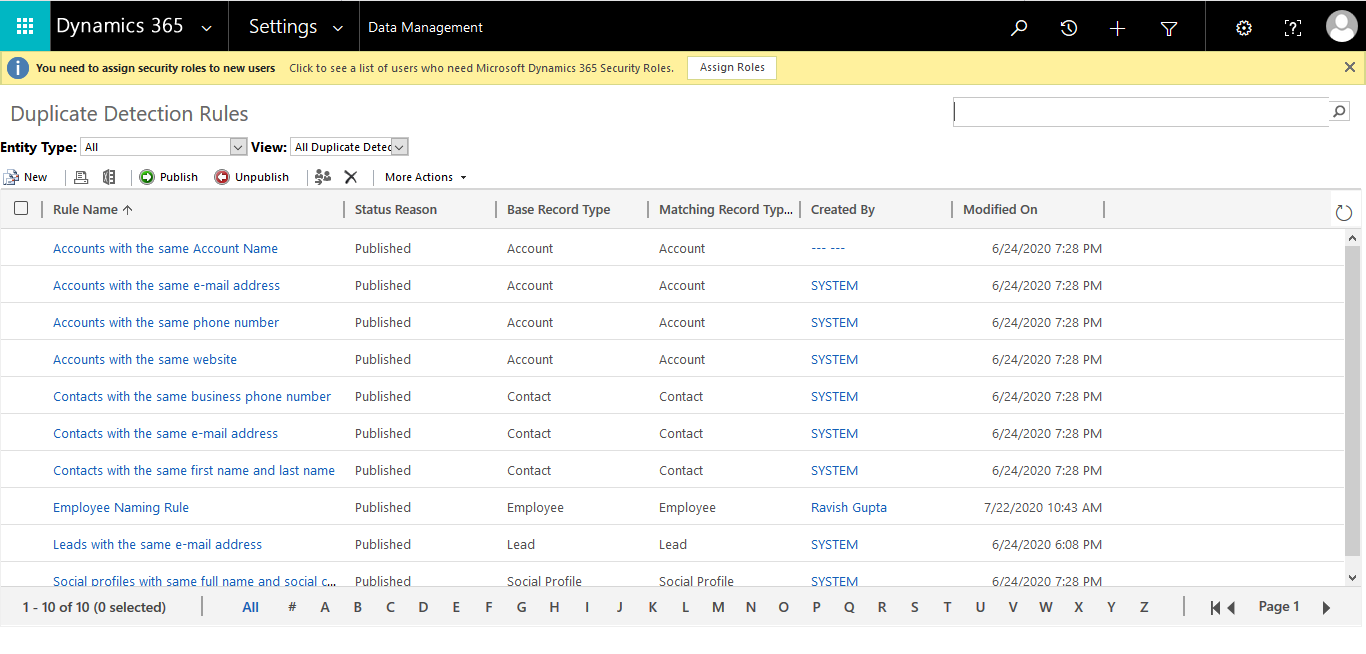Click the vertical scrollbar of the grid
The width and height of the screenshot is (1366, 654).
pos(1352,400)
